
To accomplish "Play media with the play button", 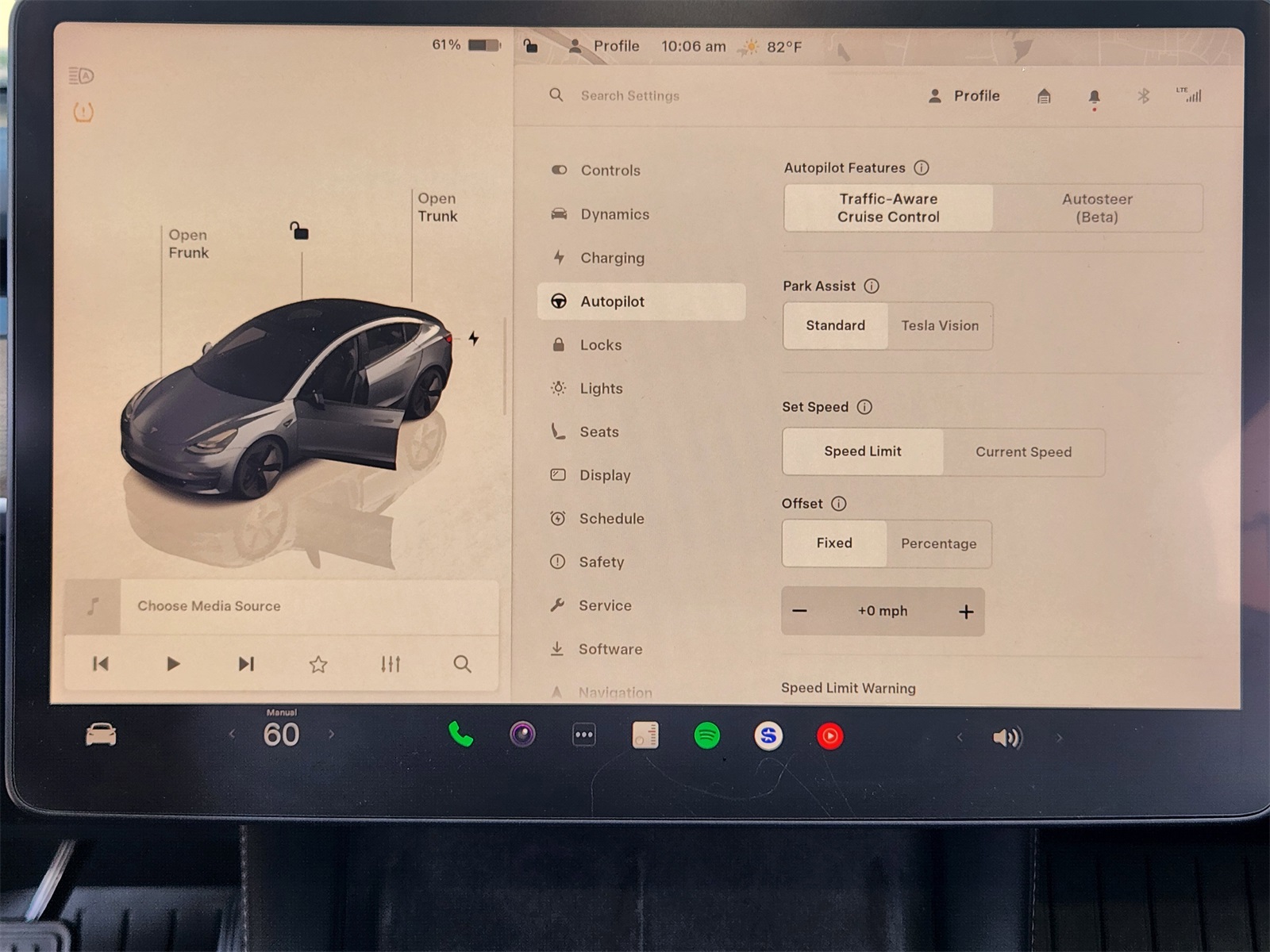I will (x=173, y=663).
